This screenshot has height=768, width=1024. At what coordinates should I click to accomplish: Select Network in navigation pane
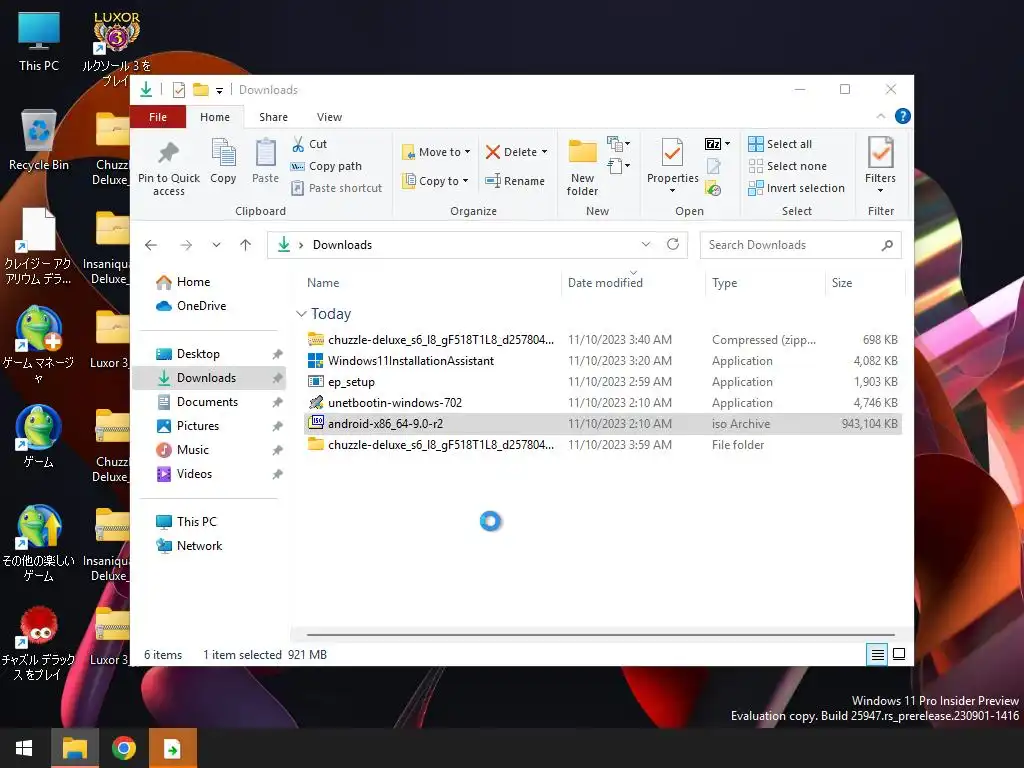pos(189,546)
